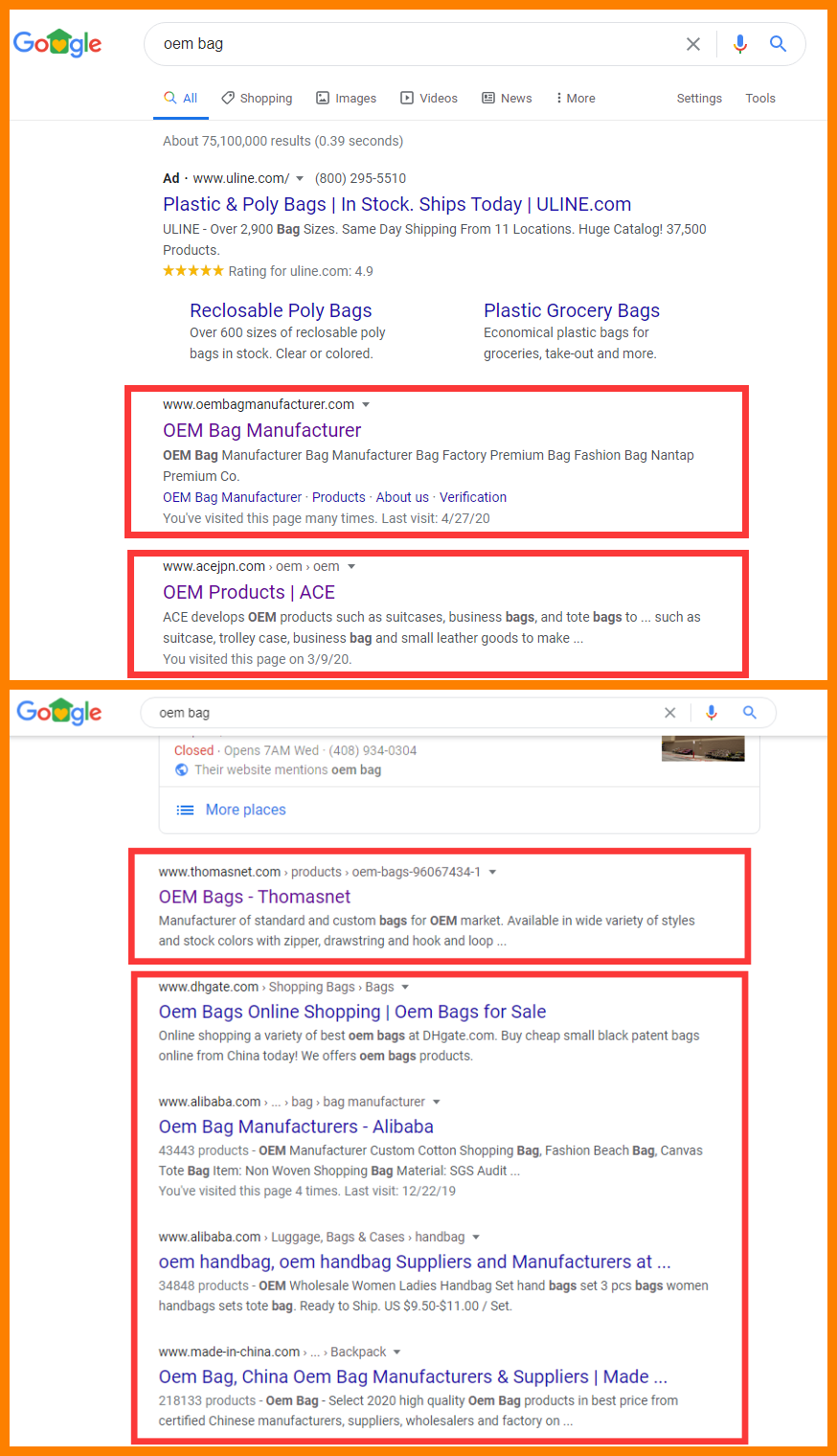Screen dimensions: 837x1456
Task: Open the Products sitelink under OEM Bag Manufacturer
Action: (339, 497)
